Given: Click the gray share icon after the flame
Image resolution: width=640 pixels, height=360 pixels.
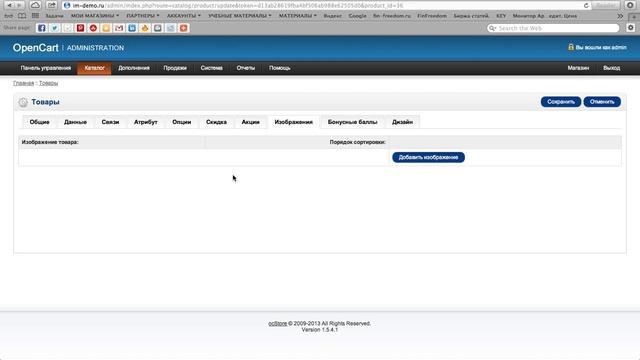Looking at the screenshot, I should point(158,28).
